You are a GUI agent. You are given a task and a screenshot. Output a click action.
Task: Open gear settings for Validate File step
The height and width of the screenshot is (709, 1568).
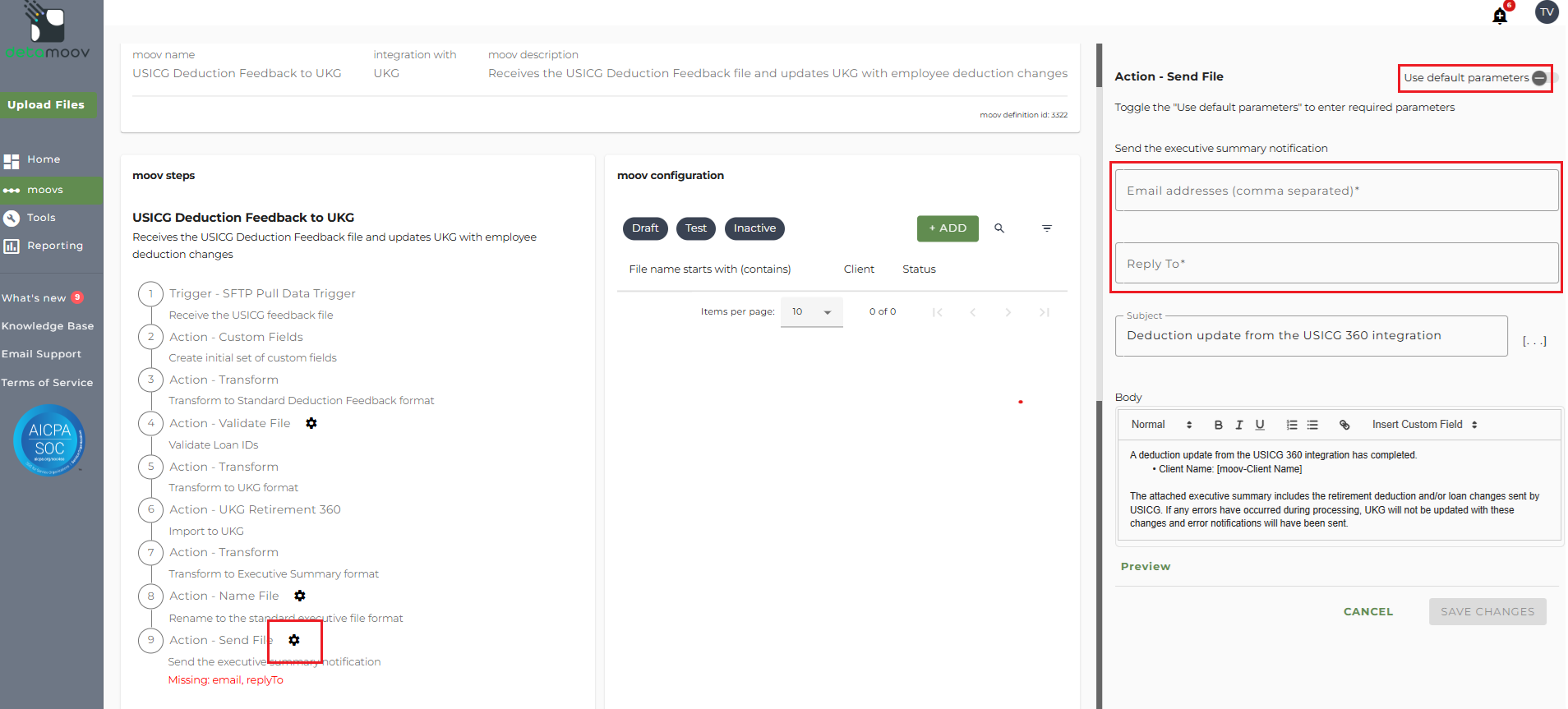[311, 423]
